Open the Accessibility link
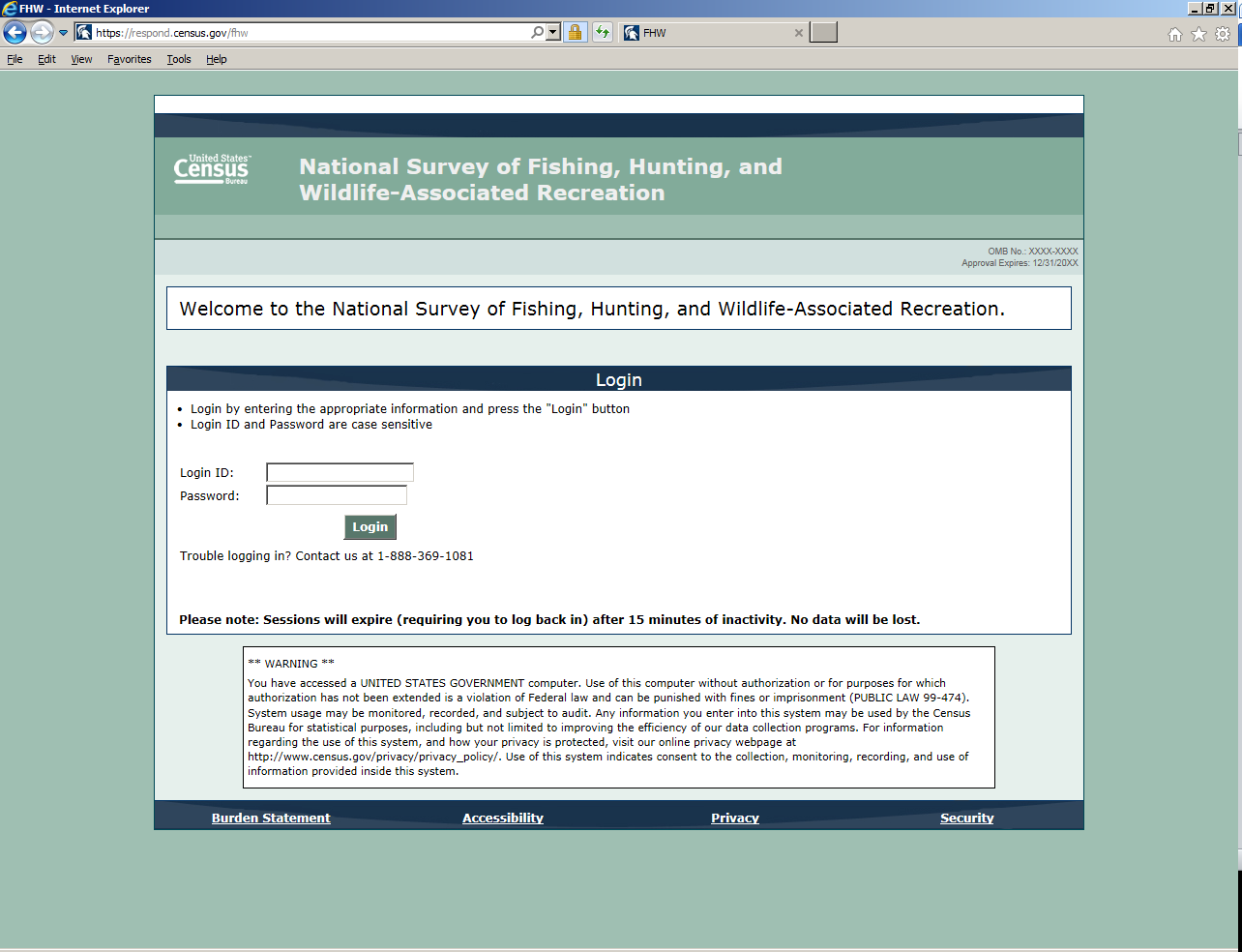The image size is (1242, 952). 503,818
